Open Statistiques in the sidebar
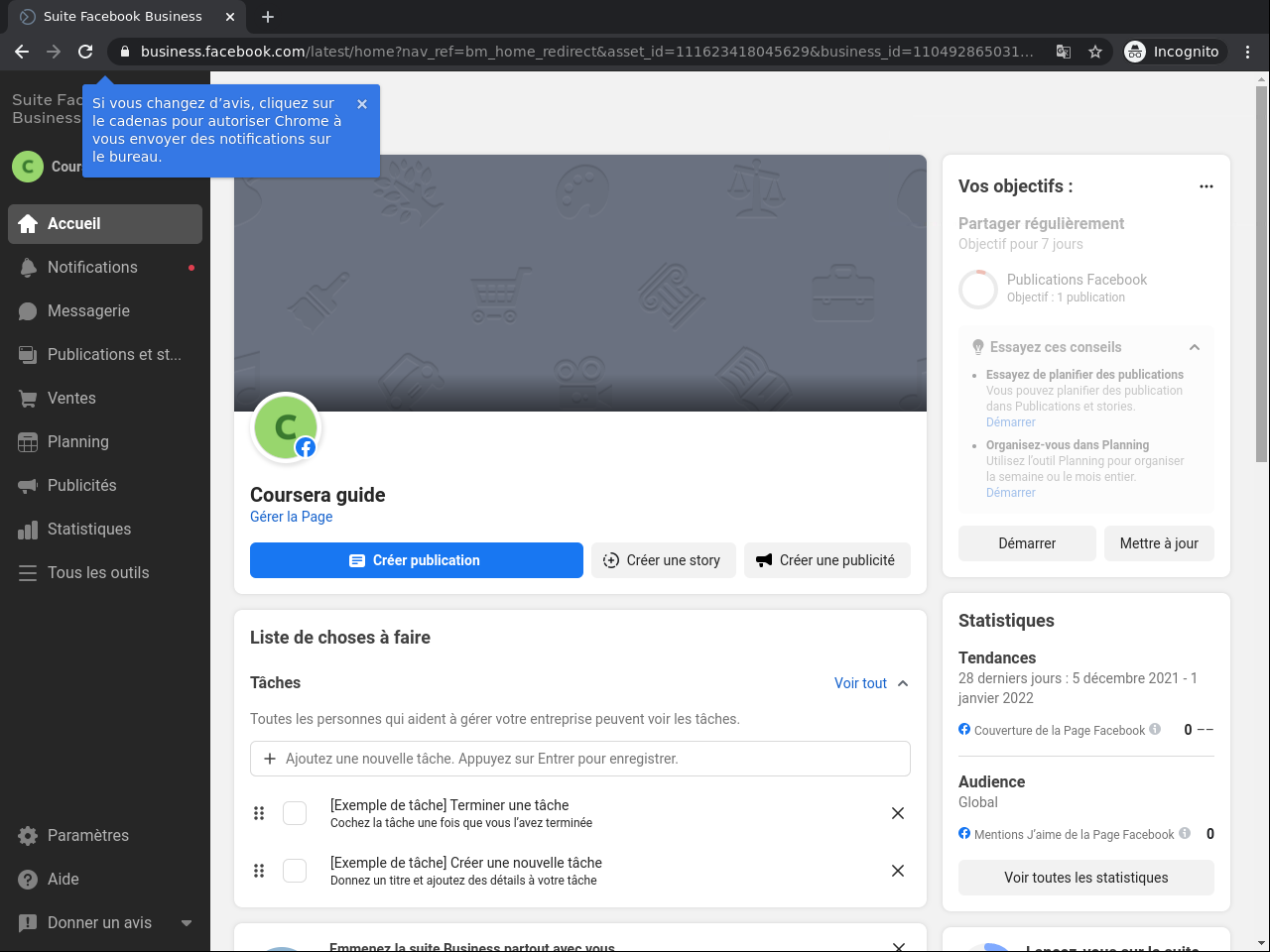This screenshot has width=1270, height=952. pos(105,530)
